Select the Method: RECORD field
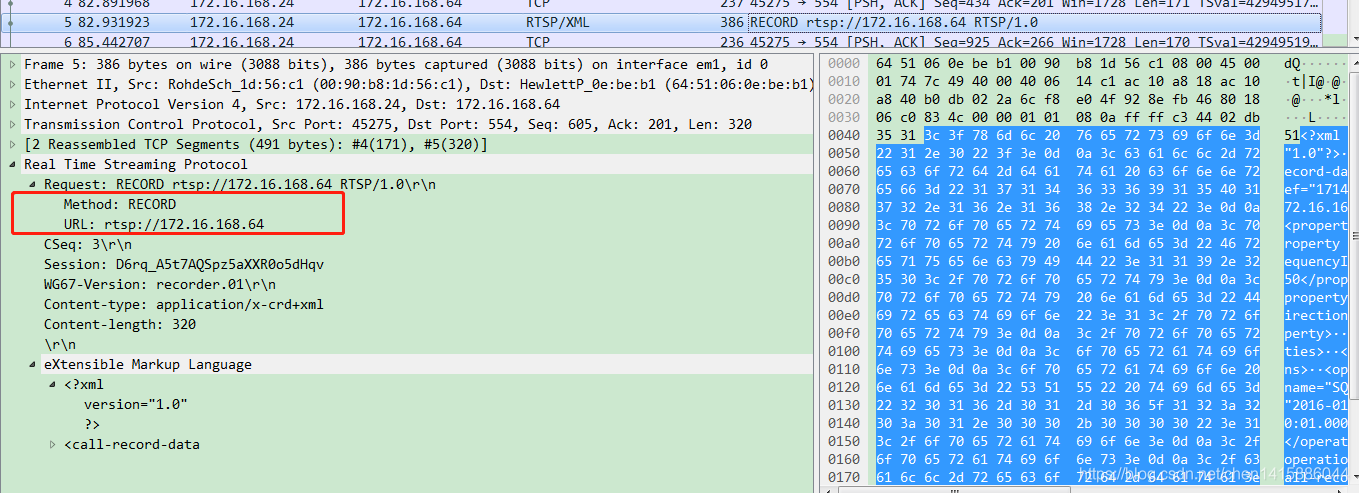This screenshot has height=493, width=1359. pos(120,204)
